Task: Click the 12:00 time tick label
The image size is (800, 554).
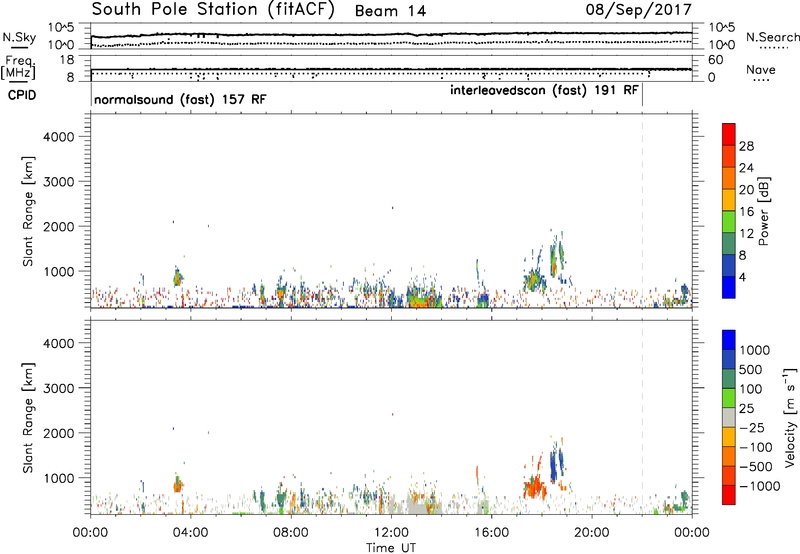Action: tap(391, 533)
